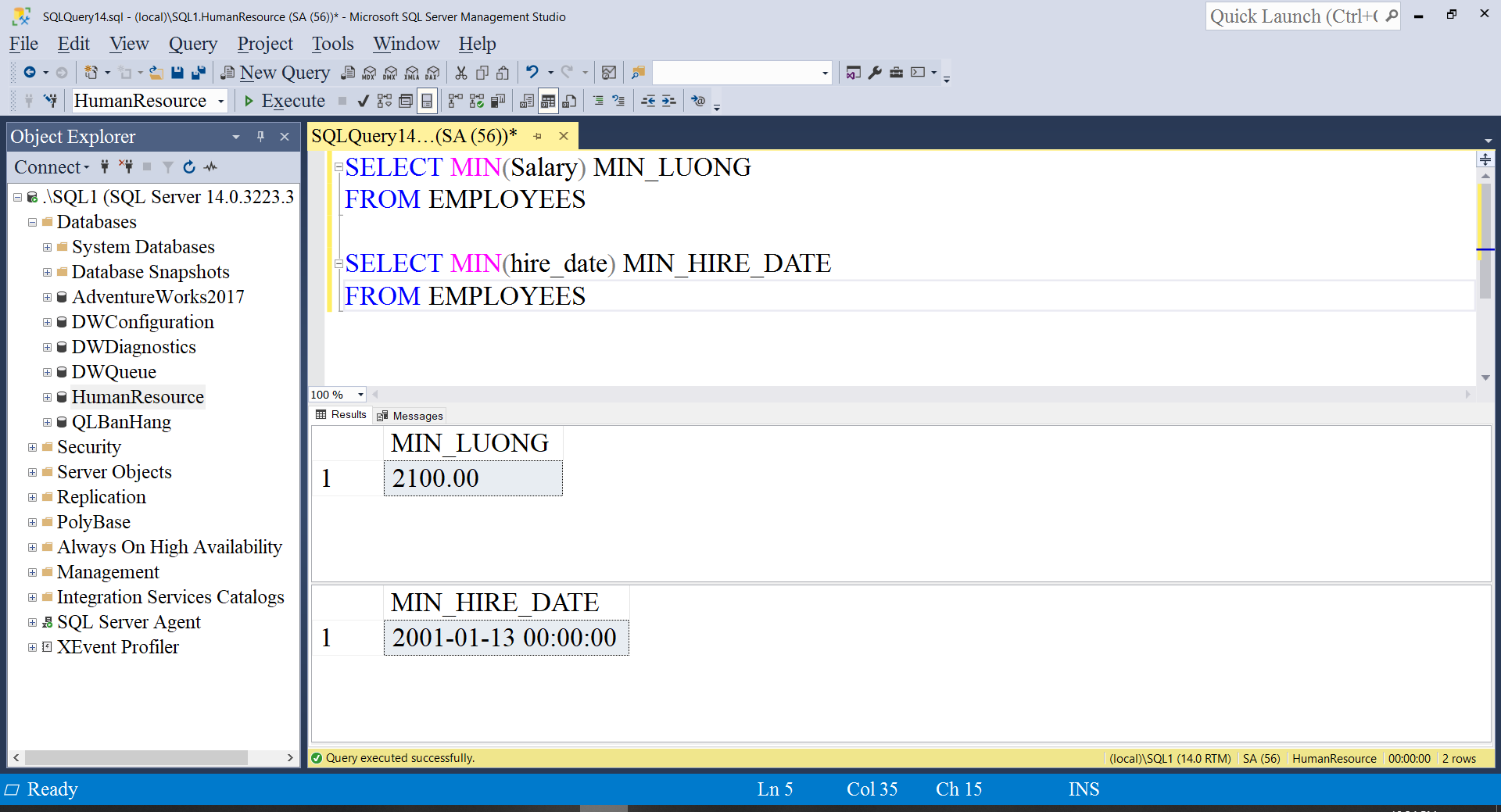Click the MDX query icon
The height and width of the screenshot is (812, 1501).
pyautogui.click(x=369, y=73)
